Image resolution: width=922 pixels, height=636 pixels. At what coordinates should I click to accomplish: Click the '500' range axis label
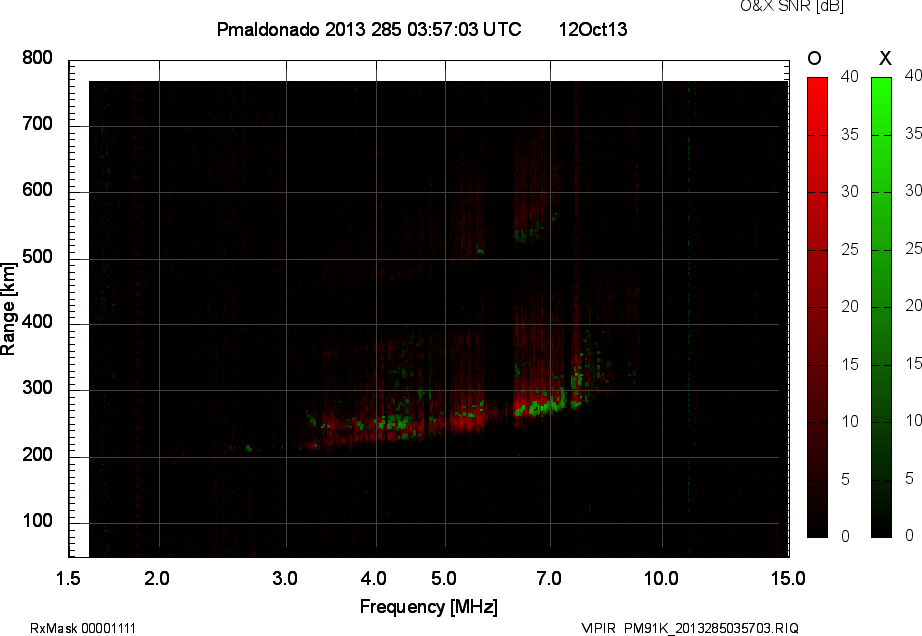pos(37,256)
